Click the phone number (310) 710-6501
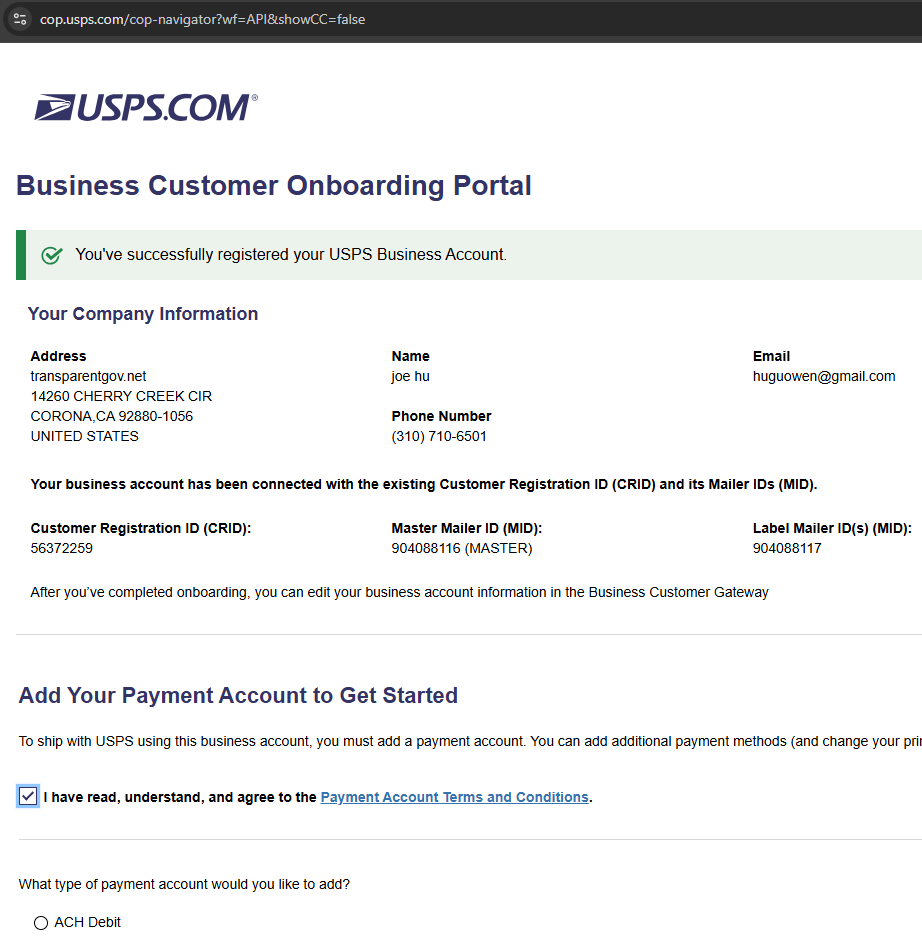The width and height of the screenshot is (922, 941). [x=439, y=436]
